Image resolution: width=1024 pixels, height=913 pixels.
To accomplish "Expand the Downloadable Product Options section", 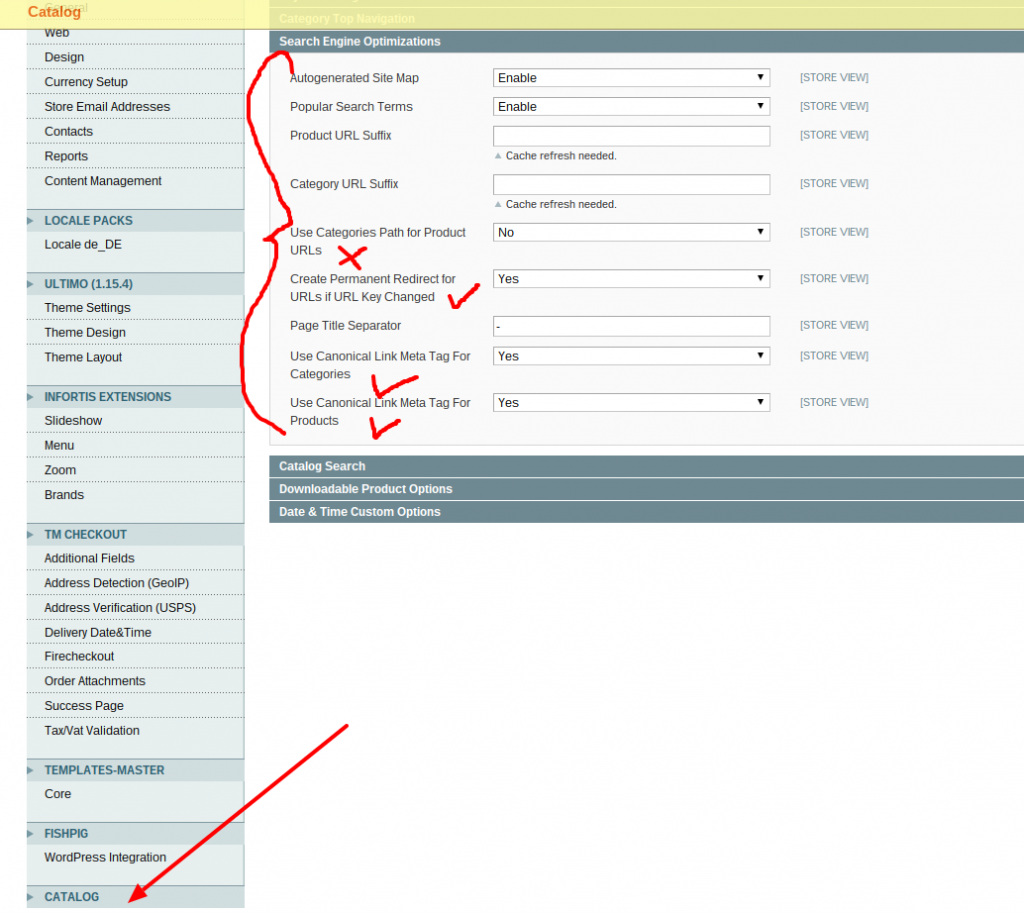I will 365,489.
